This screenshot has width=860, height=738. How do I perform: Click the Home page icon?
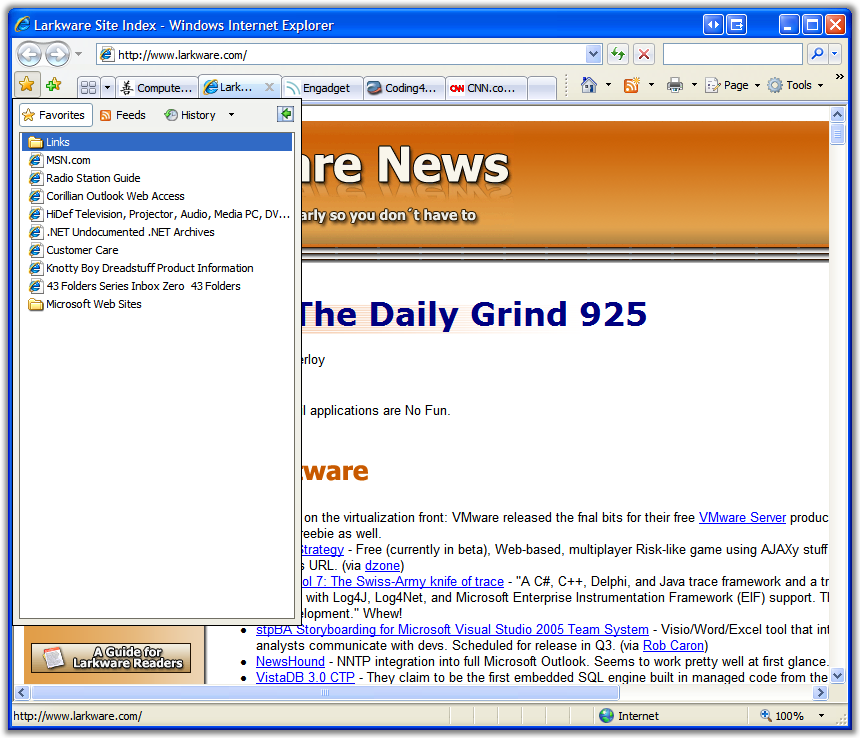click(x=589, y=85)
